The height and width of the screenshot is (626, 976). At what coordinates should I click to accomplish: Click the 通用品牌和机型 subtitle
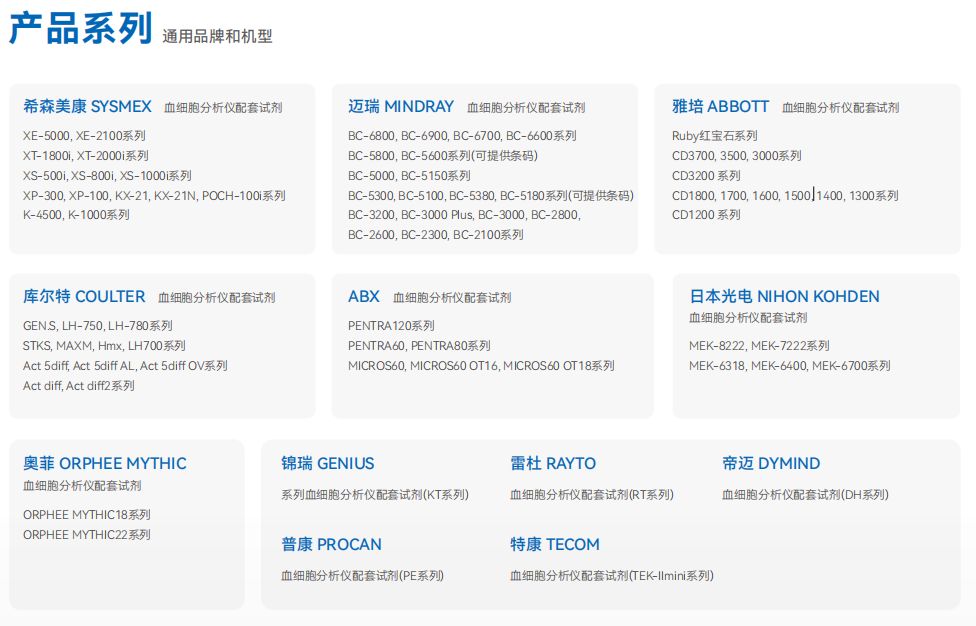[217, 36]
